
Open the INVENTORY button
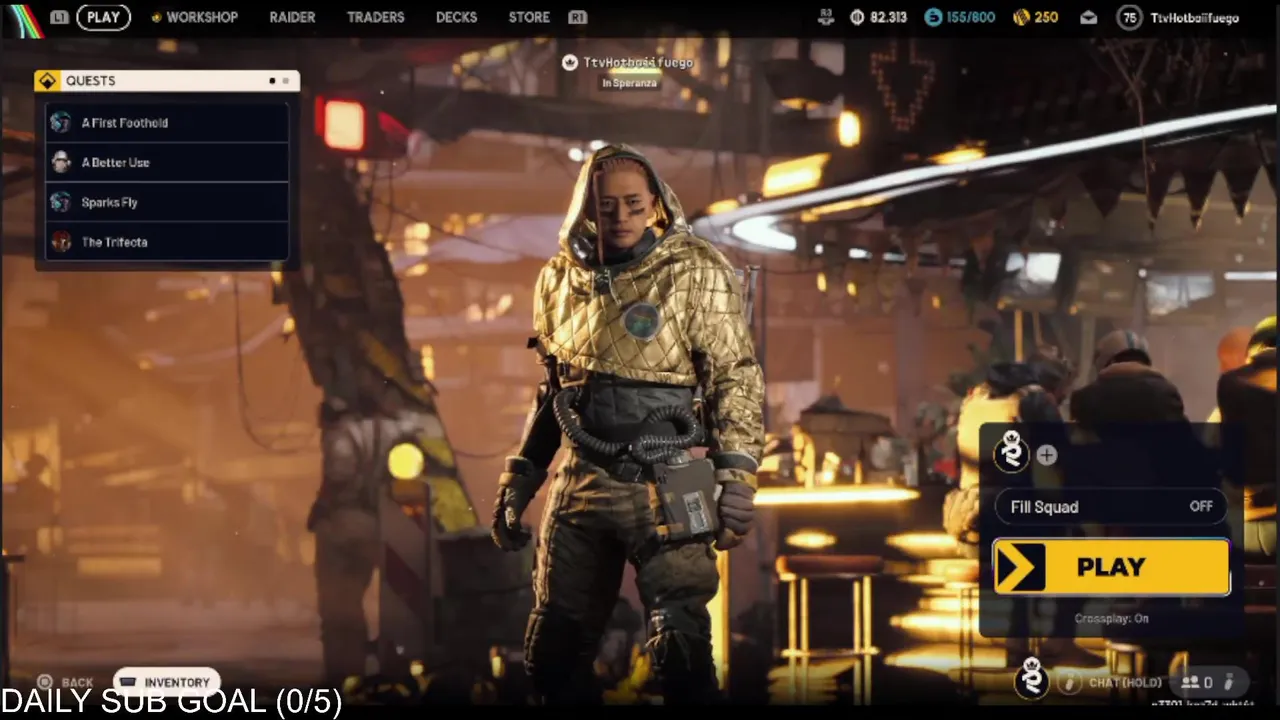[165, 683]
